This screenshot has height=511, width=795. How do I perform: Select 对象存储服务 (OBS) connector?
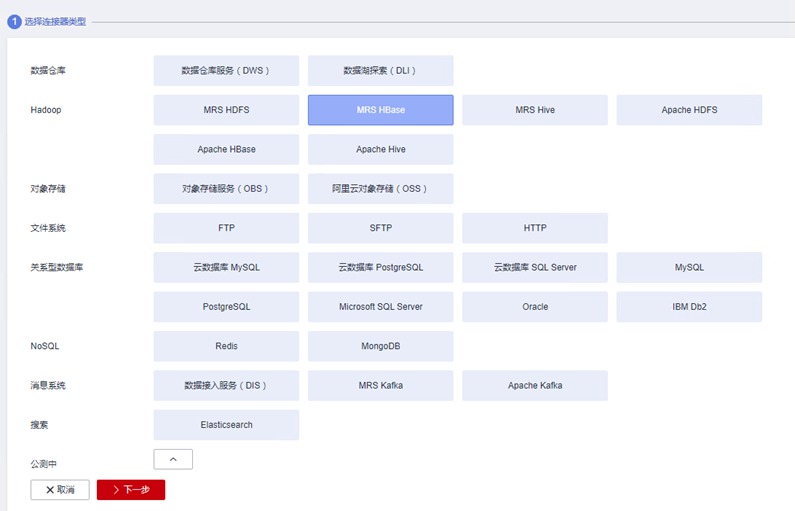click(226, 188)
